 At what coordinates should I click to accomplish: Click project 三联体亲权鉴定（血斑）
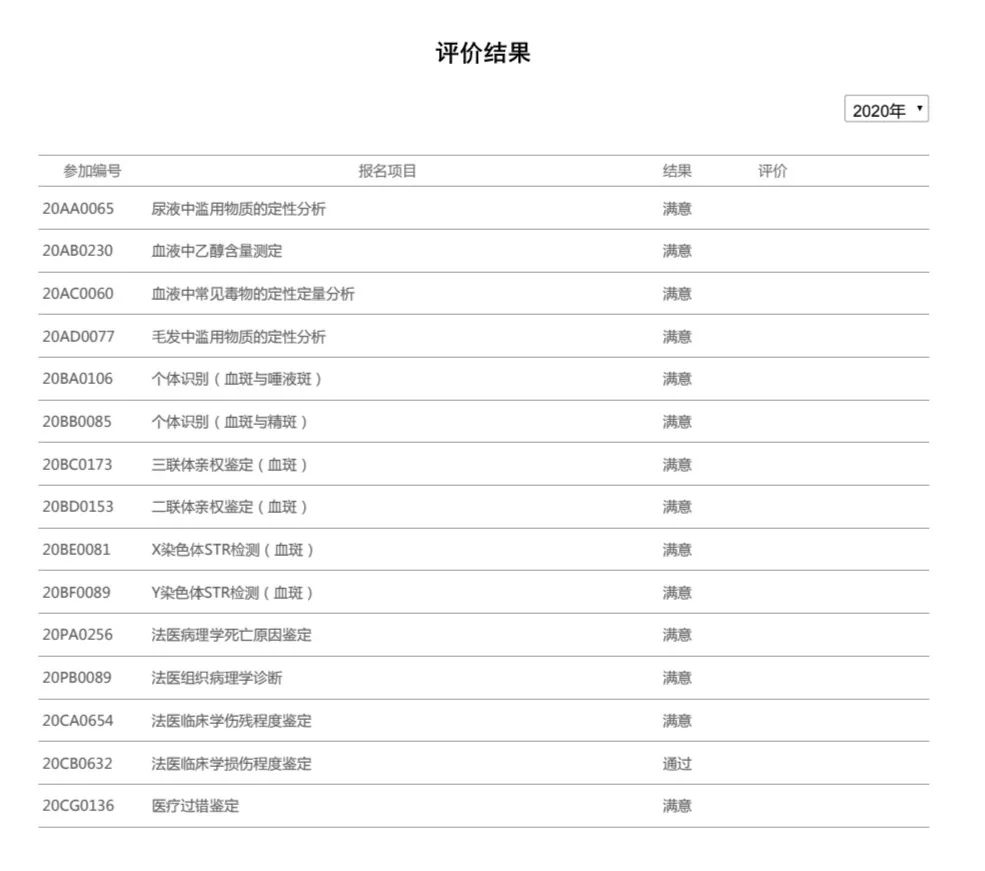230,465
